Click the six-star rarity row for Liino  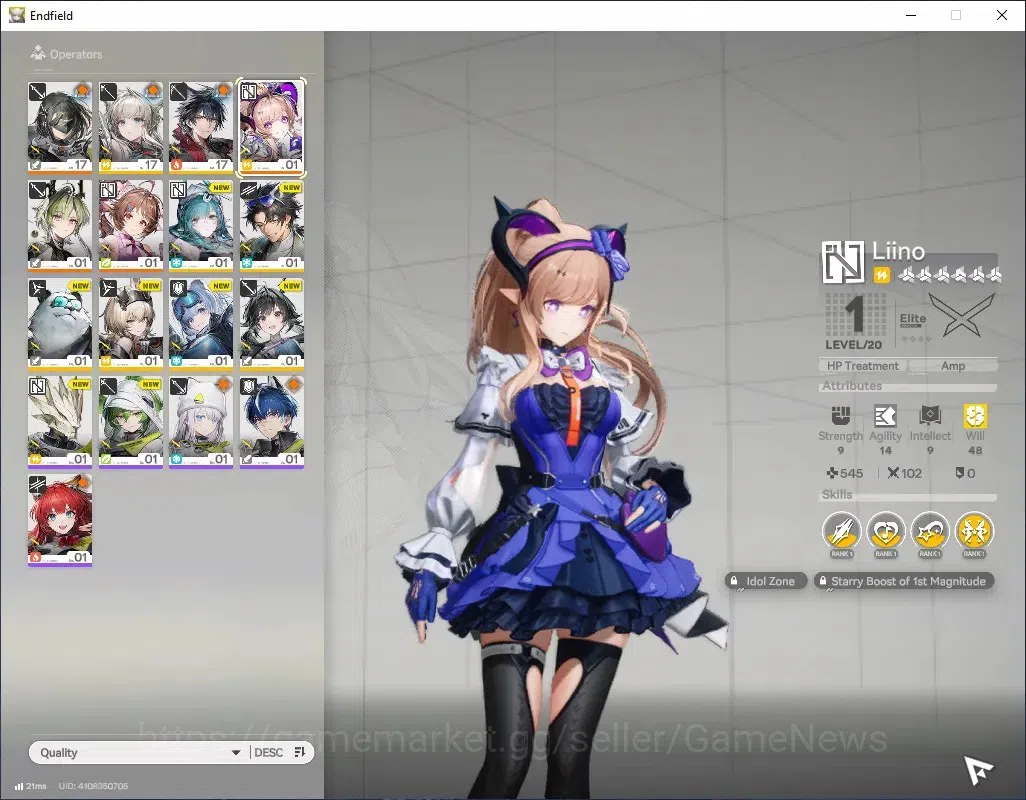(949, 275)
